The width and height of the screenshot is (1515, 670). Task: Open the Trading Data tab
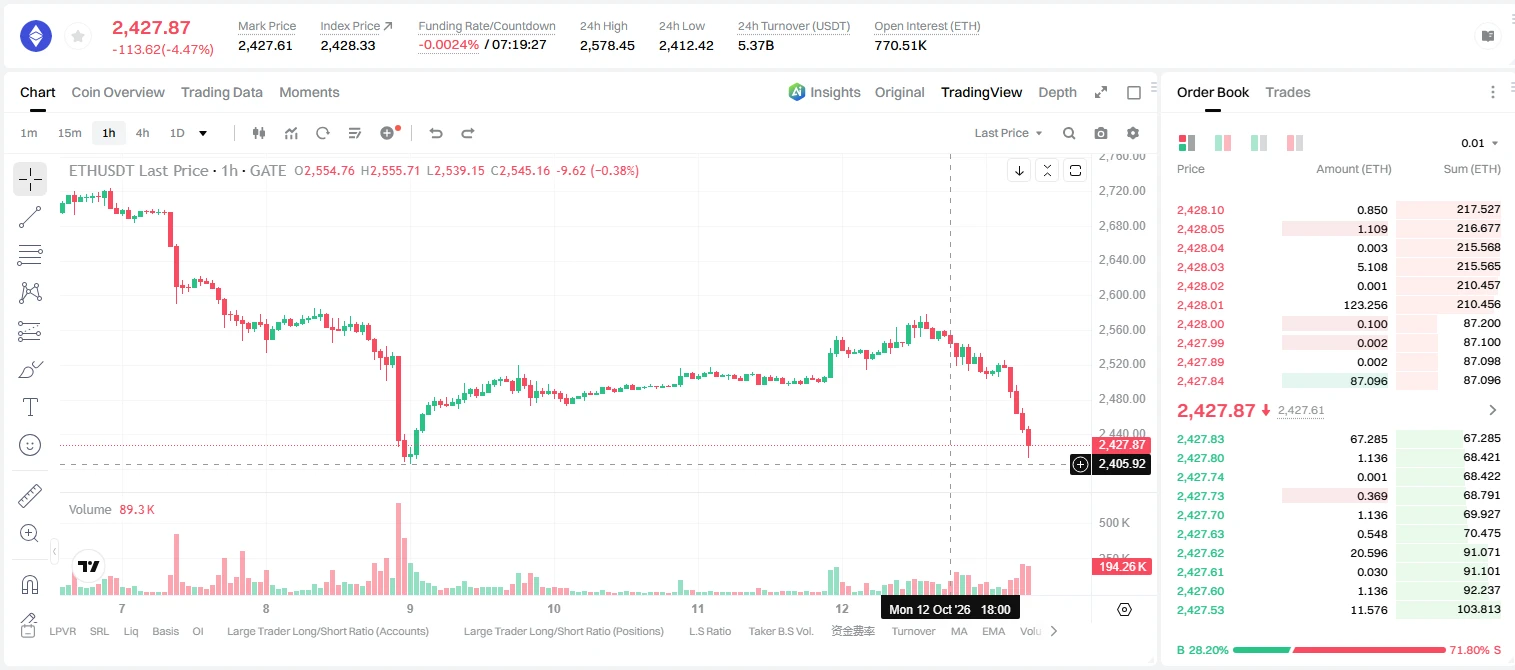(222, 92)
